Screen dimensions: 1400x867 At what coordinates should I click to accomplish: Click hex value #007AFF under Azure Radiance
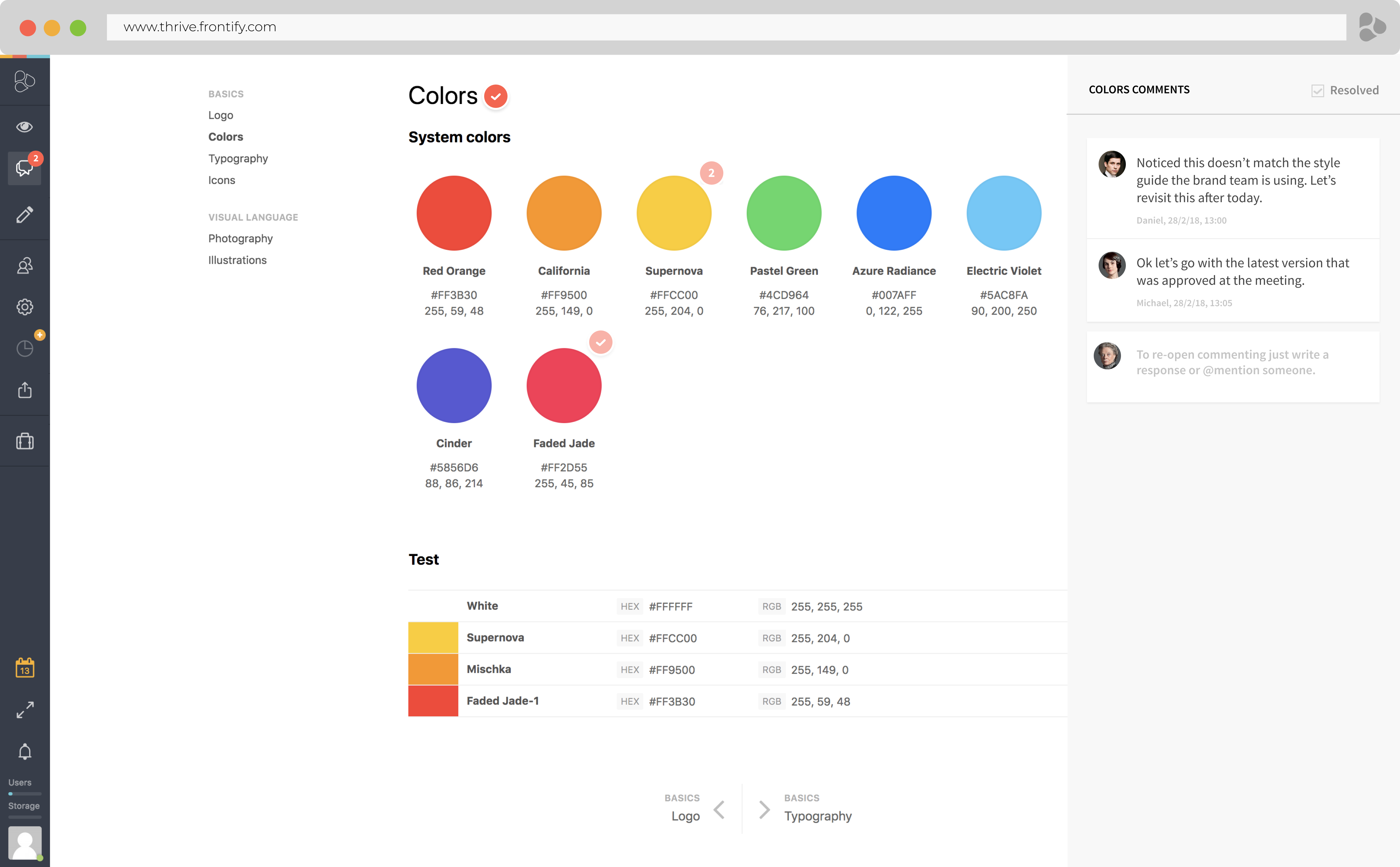(x=894, y=295)
